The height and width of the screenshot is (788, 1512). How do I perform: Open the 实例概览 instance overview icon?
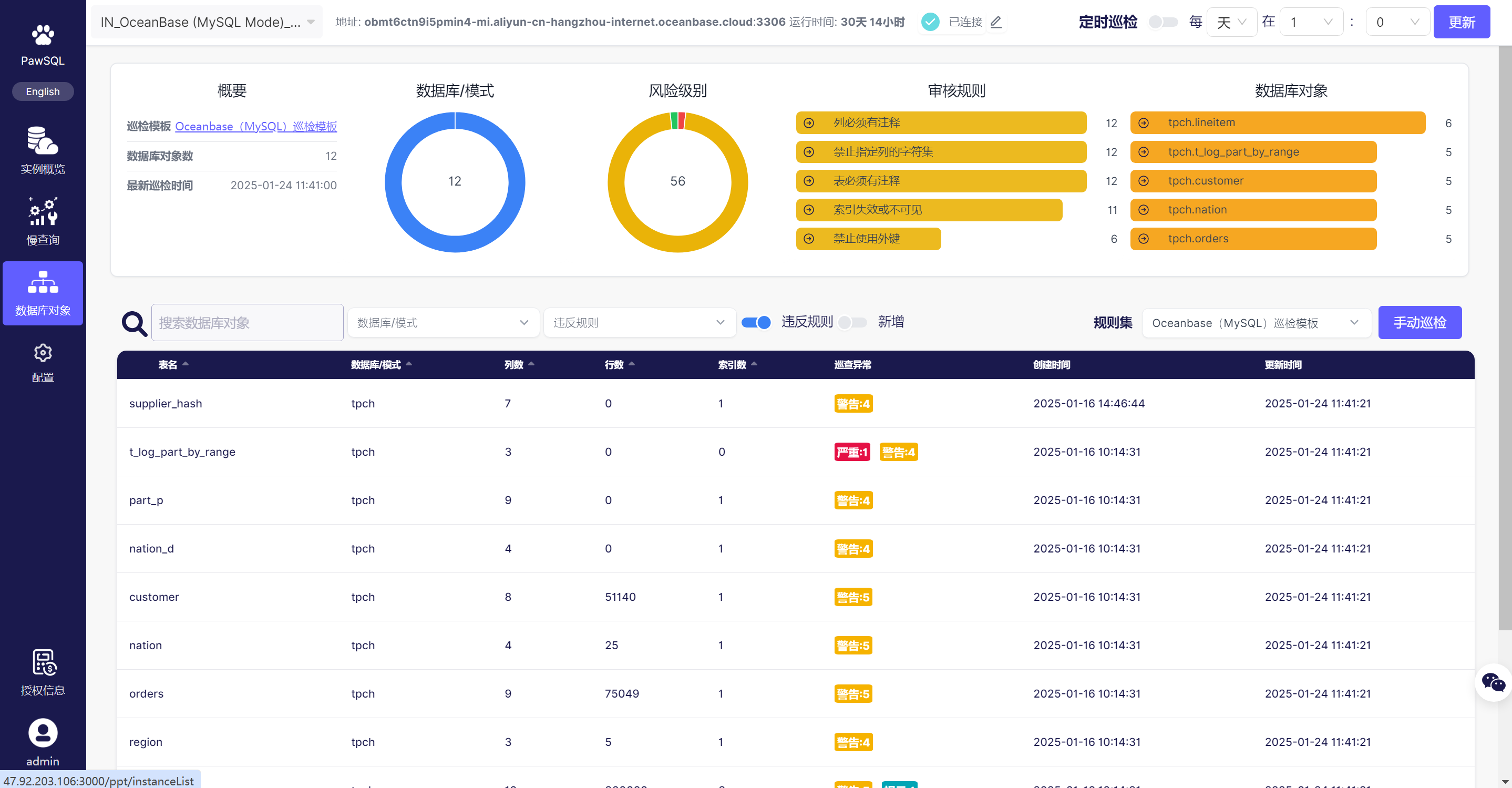(x=42, y=141)
